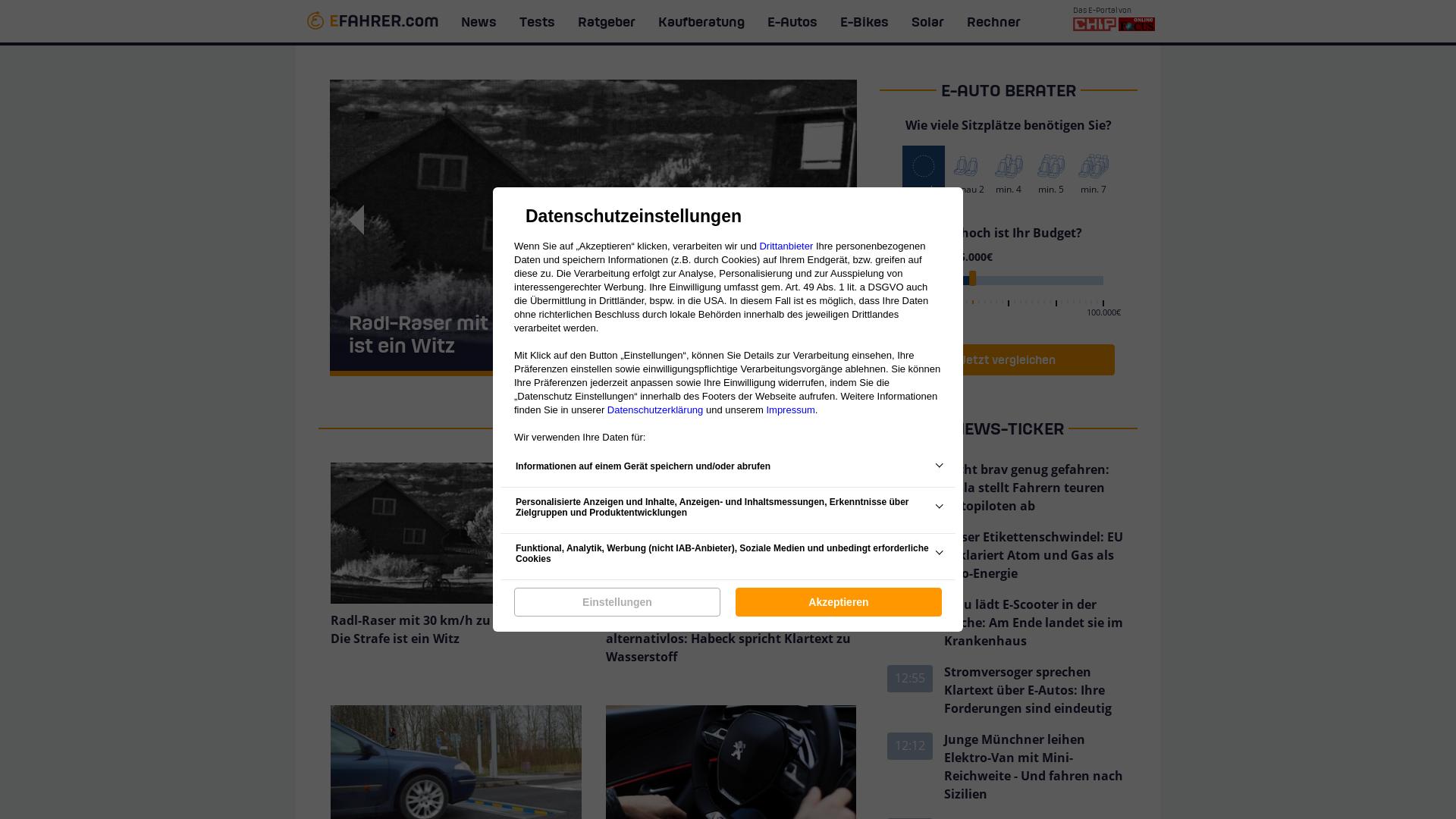Click Jetzt vergleichen to compare E-Autos
Image resolution: width=1456 pixels, height=819 pixels.
click(1008, 359)
